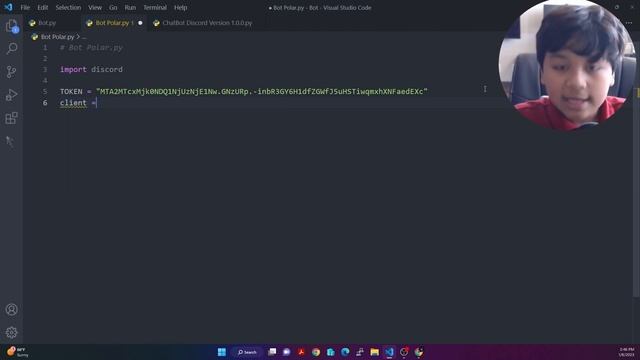The width and height of the screenshot is (640, 360).
Task: Select the Bot Polar.py editor tab
Action: click(x=114, y=23)
